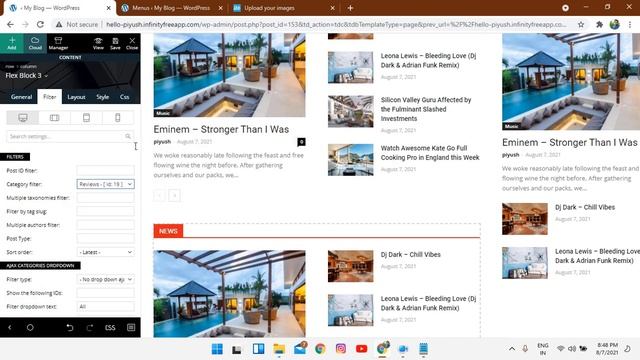
Task: Click the Filter dropdown text field
Action: point(105,307)
